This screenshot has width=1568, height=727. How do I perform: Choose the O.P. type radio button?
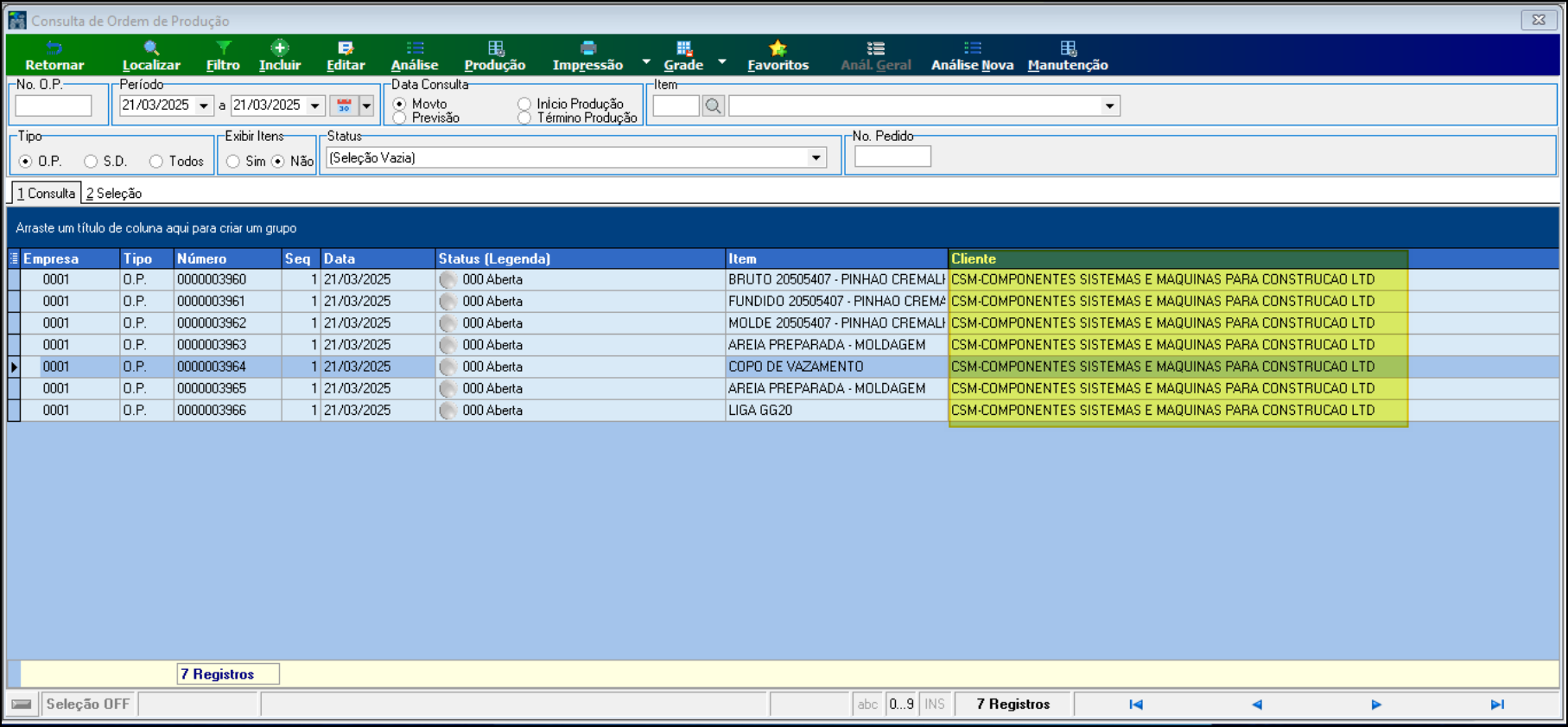pos(25,162)
